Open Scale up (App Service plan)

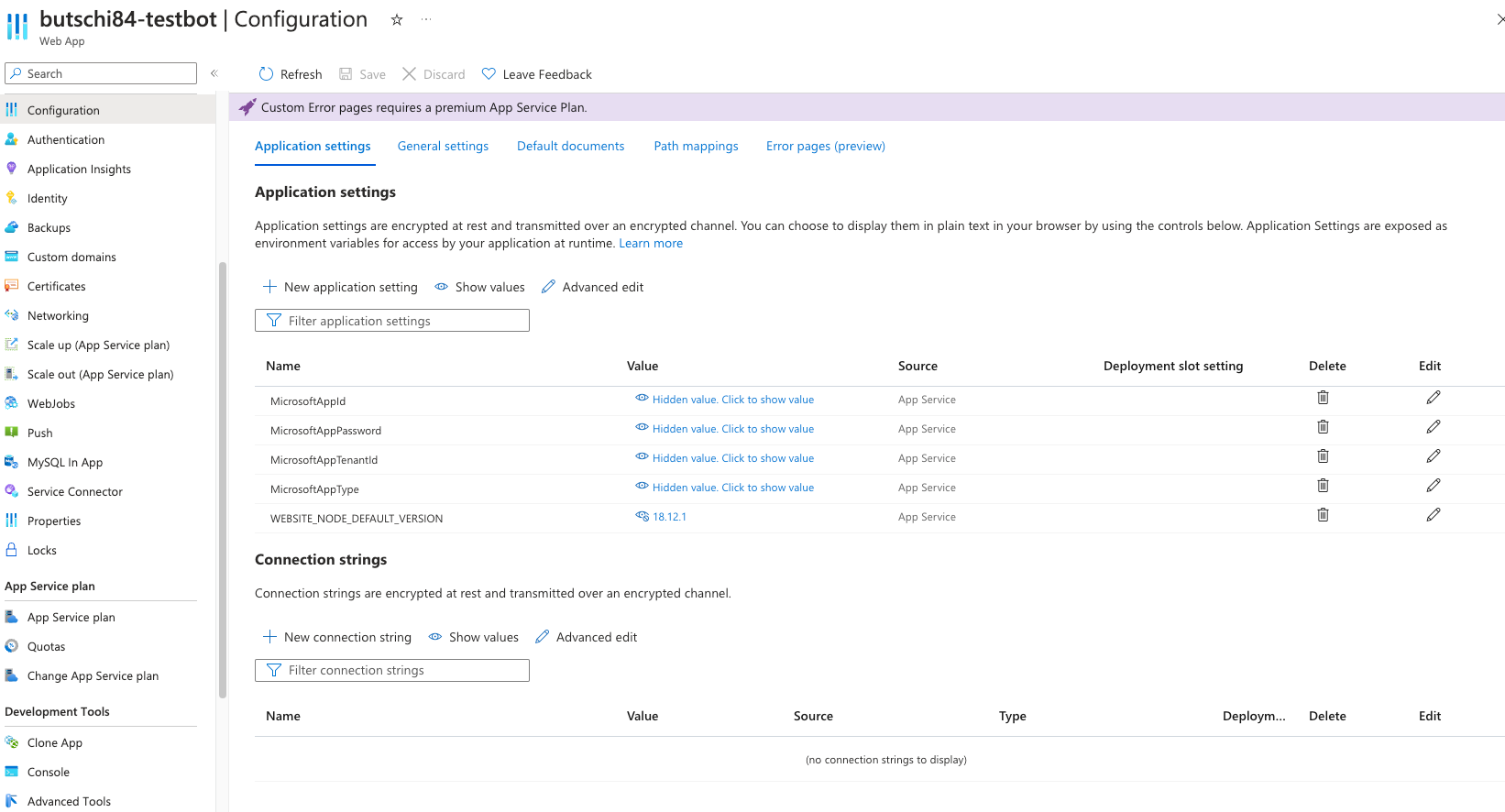[98, 345]
